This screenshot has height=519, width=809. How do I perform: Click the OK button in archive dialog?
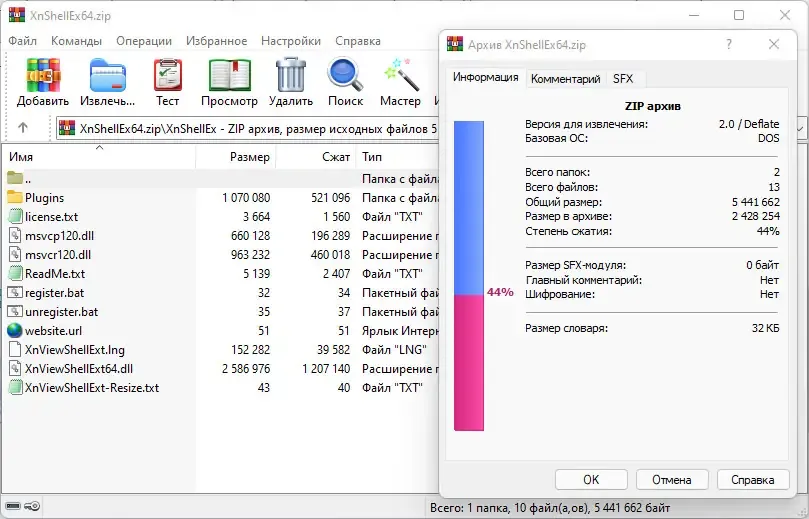point(591,480)
